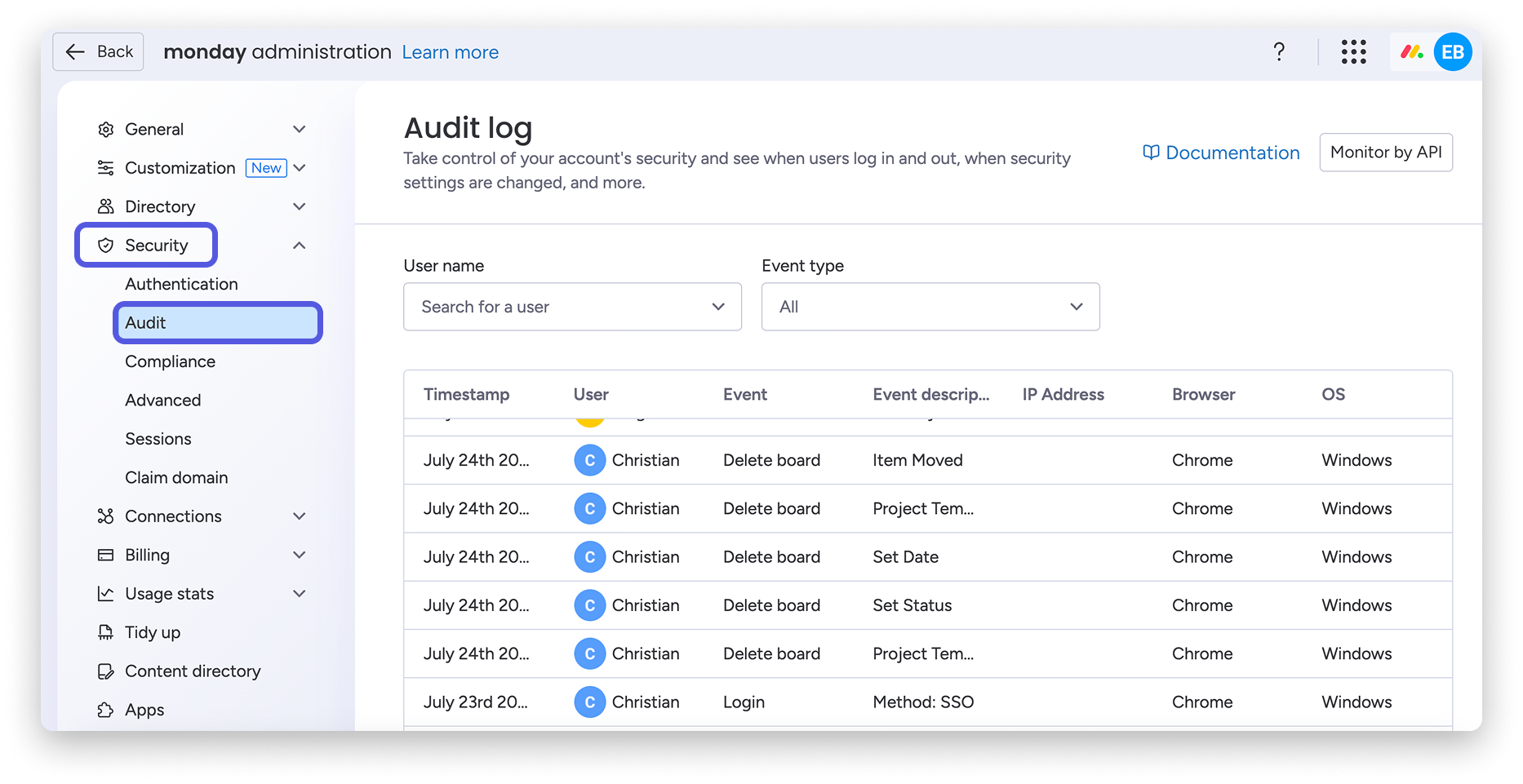Expand the Billing section chevron
1523x784 pixels.
click(x=300, y=555)
